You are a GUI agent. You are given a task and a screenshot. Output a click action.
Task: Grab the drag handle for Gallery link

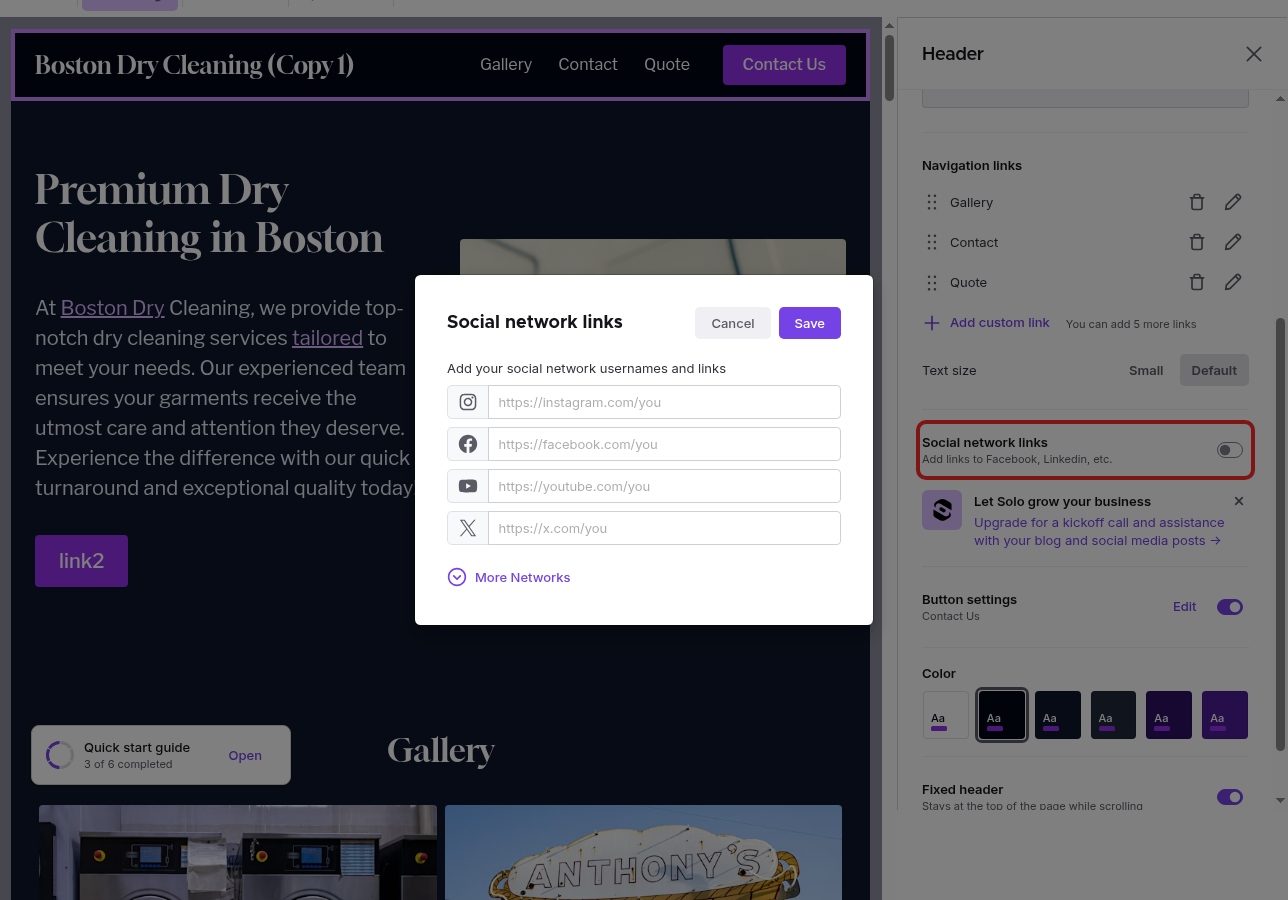[932, 202]
